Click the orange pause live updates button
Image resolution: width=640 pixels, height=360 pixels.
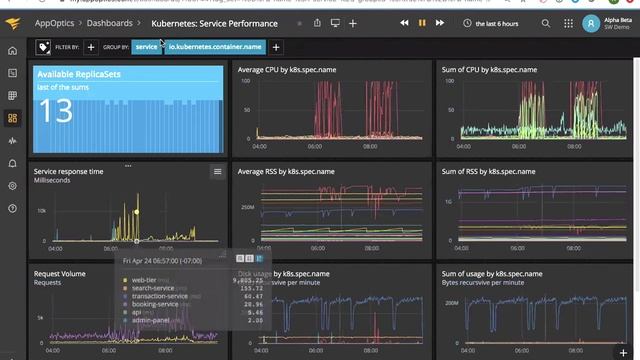[422, 23]
